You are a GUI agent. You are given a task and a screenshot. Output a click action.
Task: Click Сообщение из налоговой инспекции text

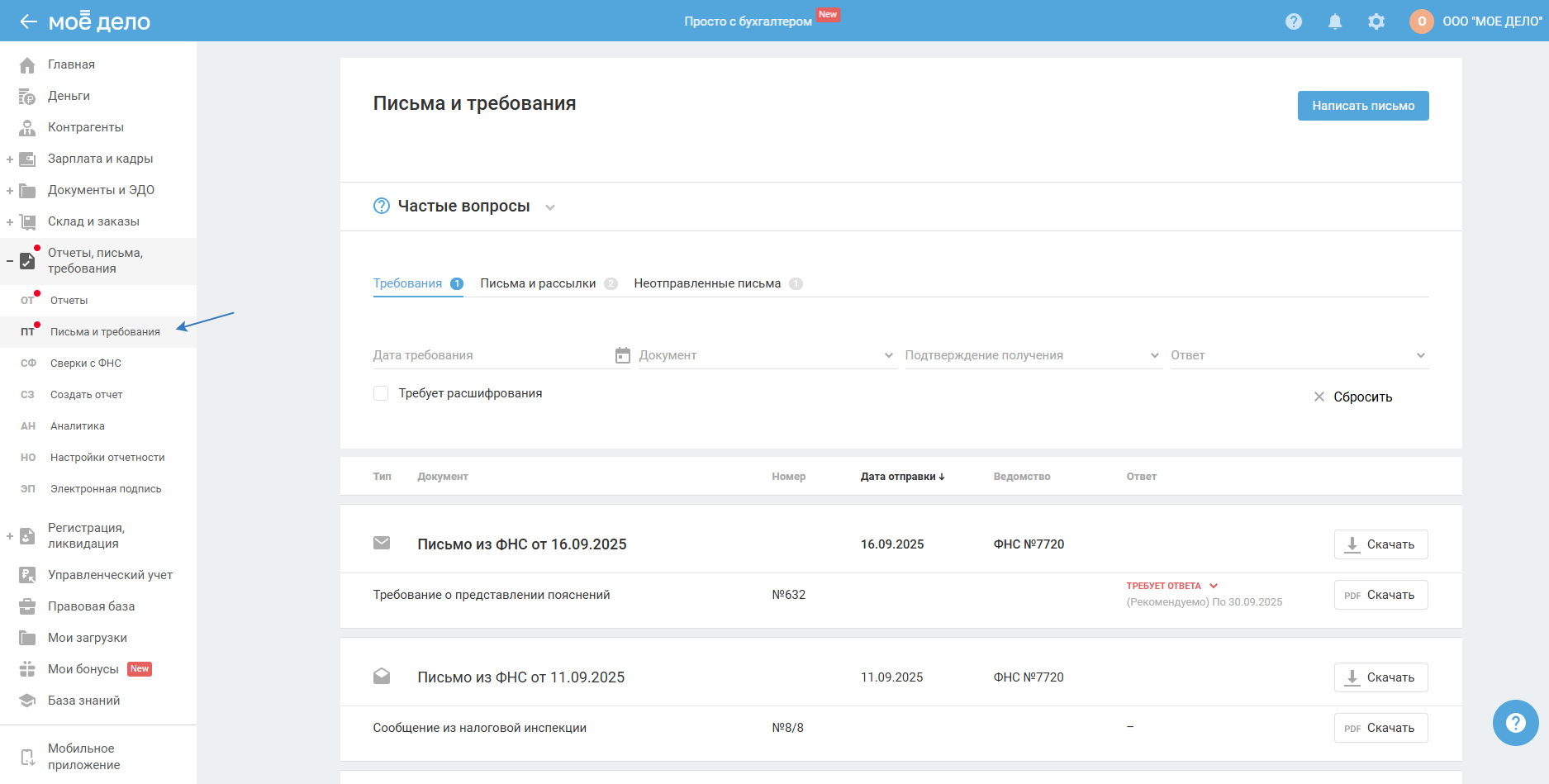point(480,728)
